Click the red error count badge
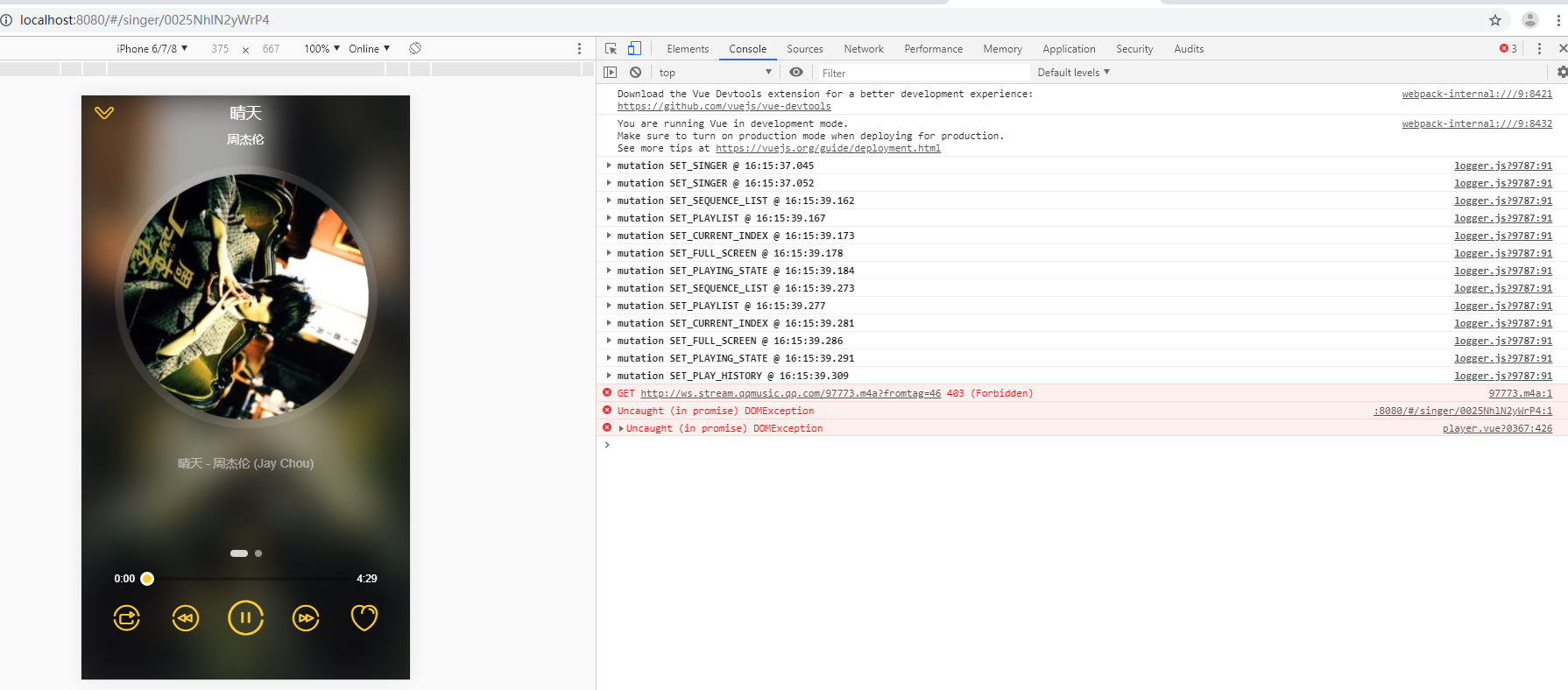 point(1508,49)
